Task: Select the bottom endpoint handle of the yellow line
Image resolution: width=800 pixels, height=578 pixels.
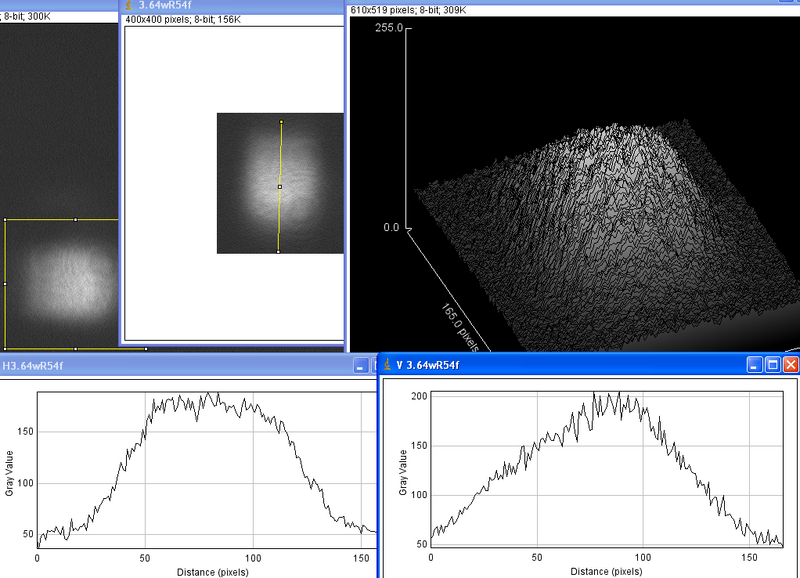Action: coord(278,252)
